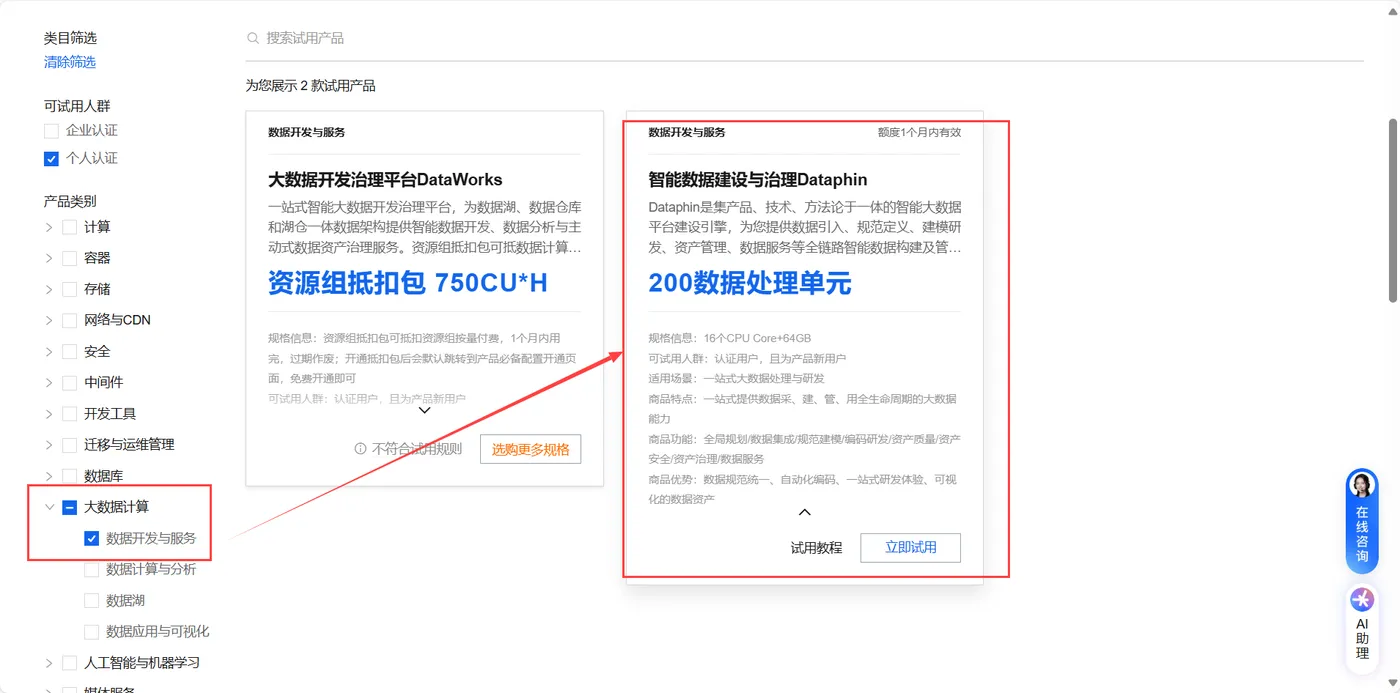1400x693 pixels.
Task: Check the 数据计算与分析 checkbox
Action: [91, 569]
